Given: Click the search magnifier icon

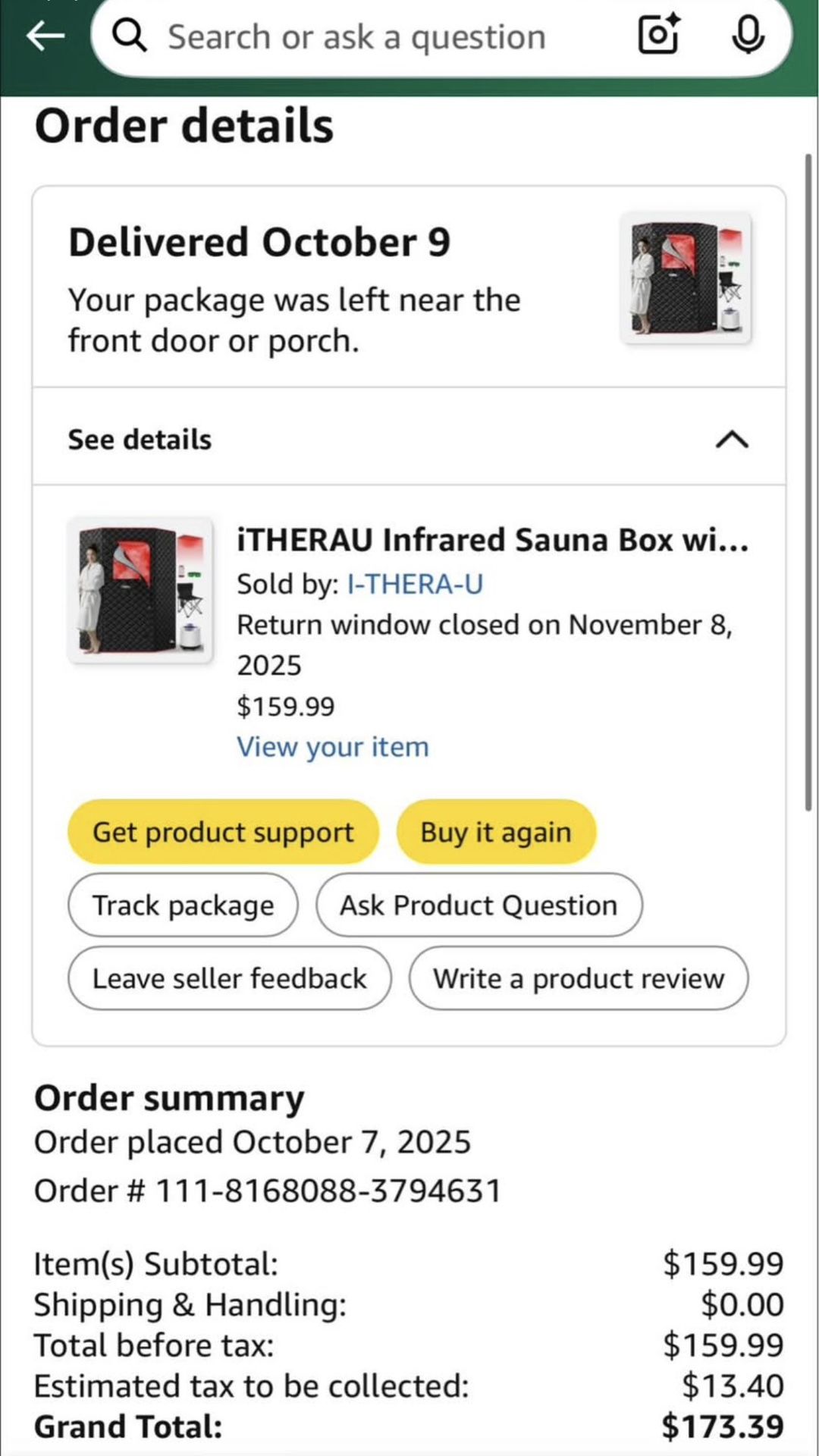Looking at the screenshot, I should 130,36.
